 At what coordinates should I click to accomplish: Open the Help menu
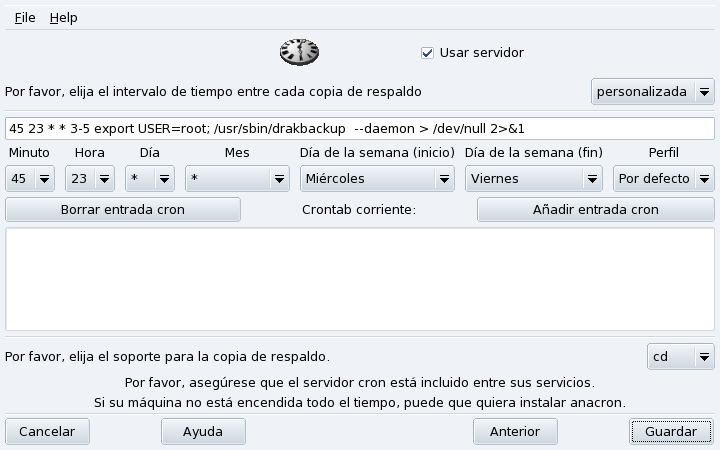pos(63,18)
